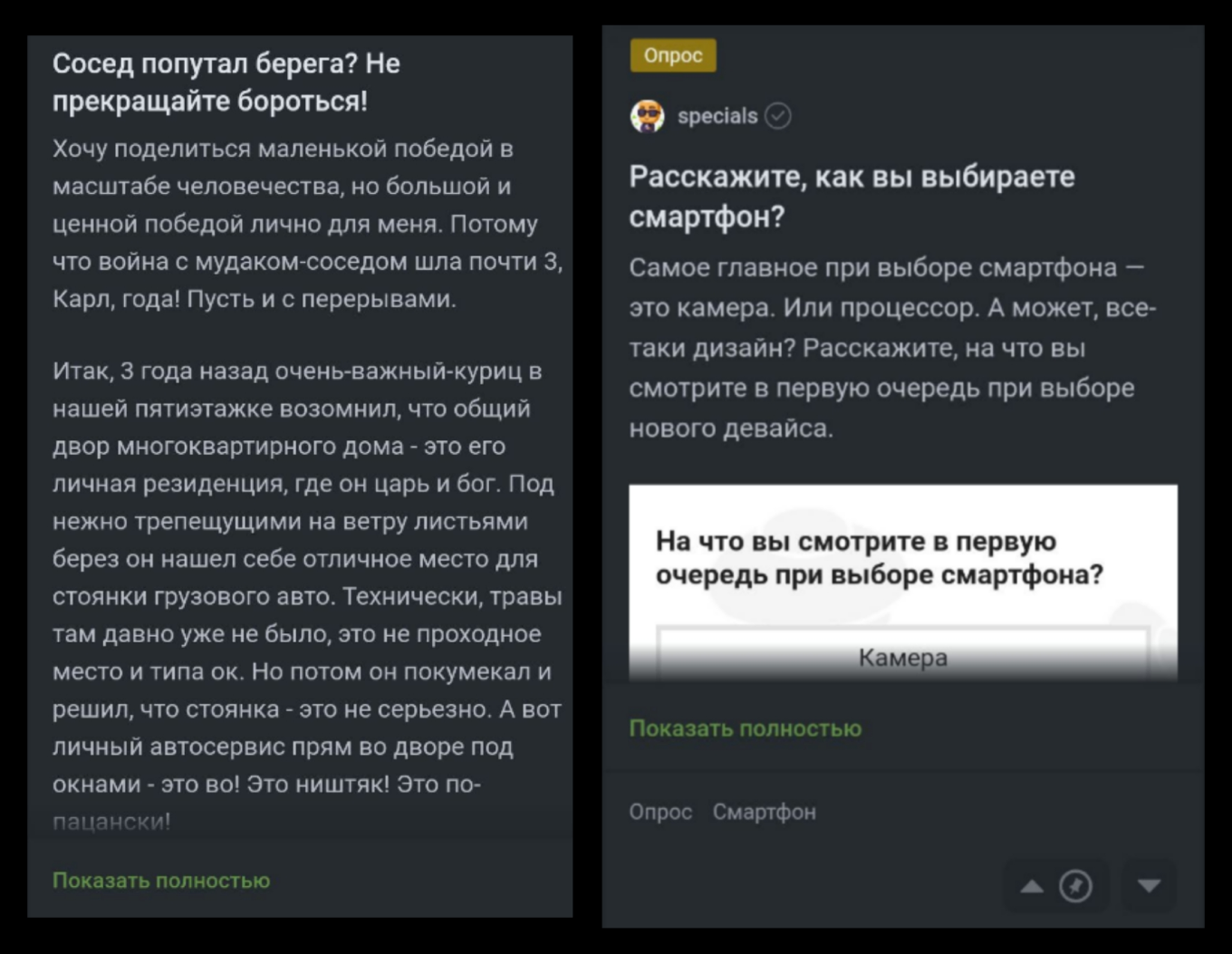
Task: Click the upward triangle rating arrow
Action: pos(1033,886)
